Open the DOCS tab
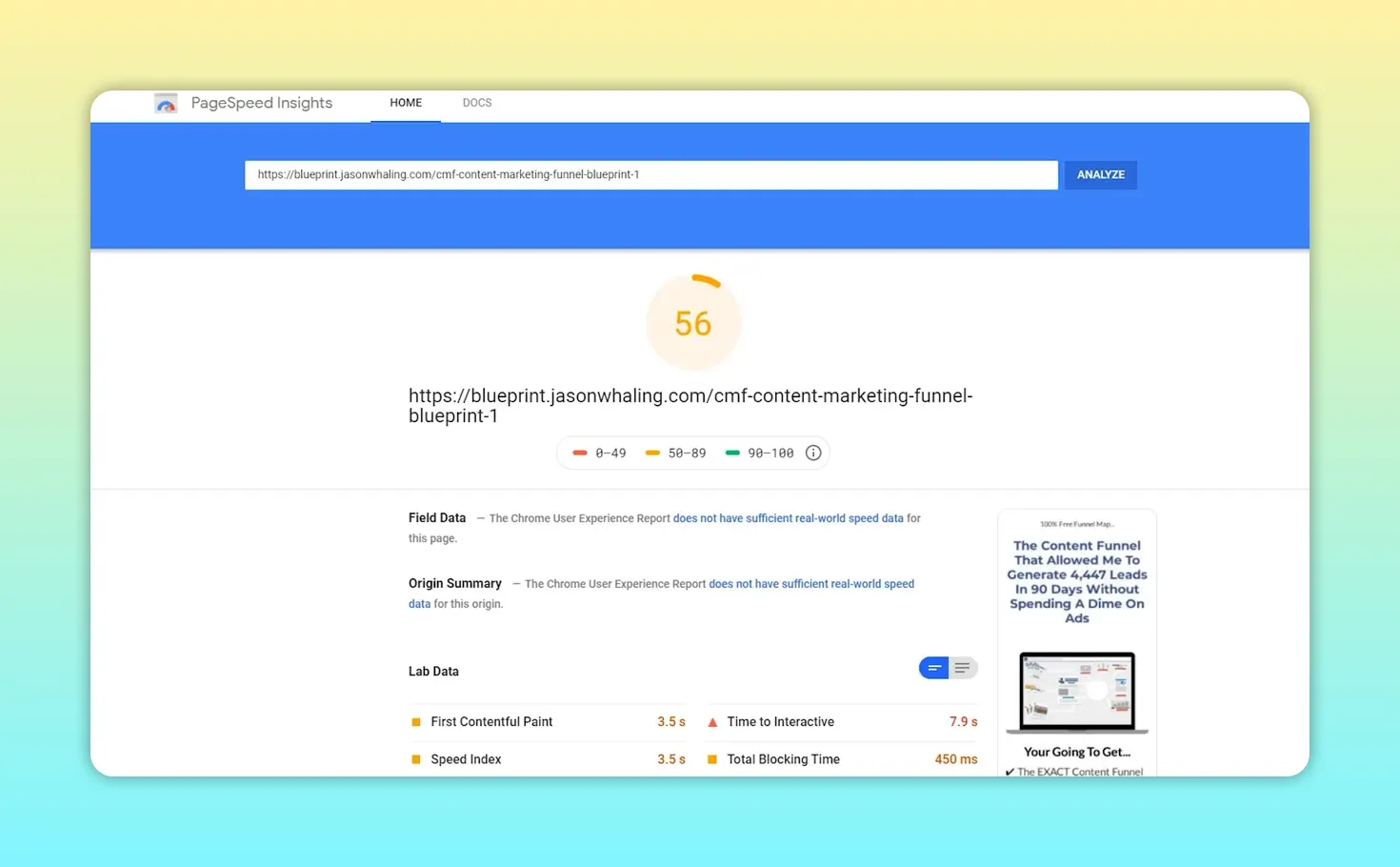 [x=477, y=103]
